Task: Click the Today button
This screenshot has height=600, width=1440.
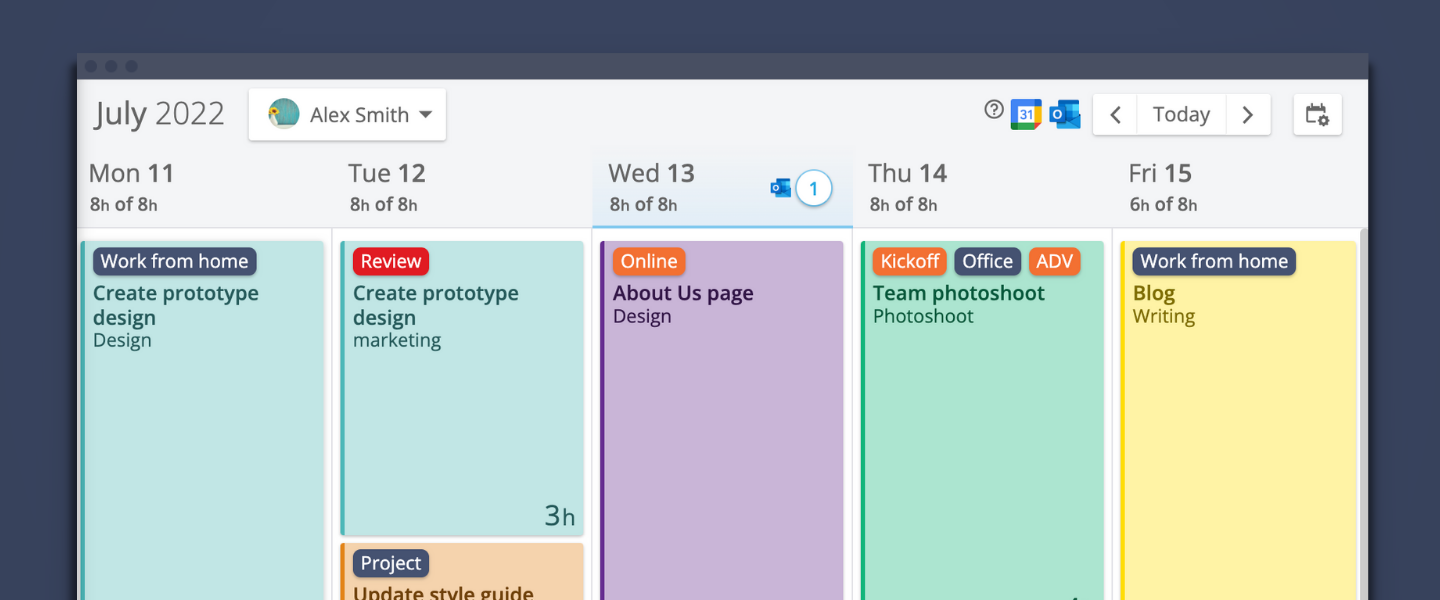Action: coord(1181,115)
